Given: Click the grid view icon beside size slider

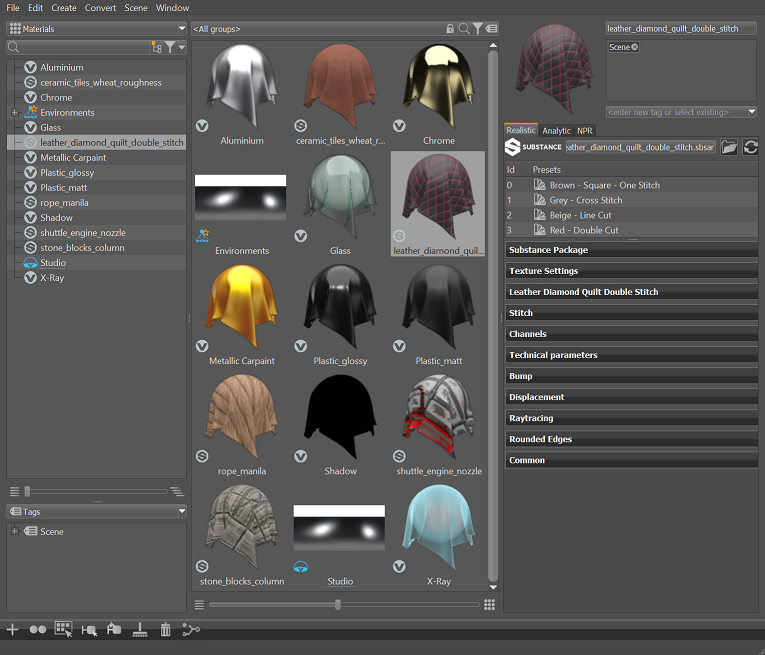Looking at the screenshot, I should [489, 604].
